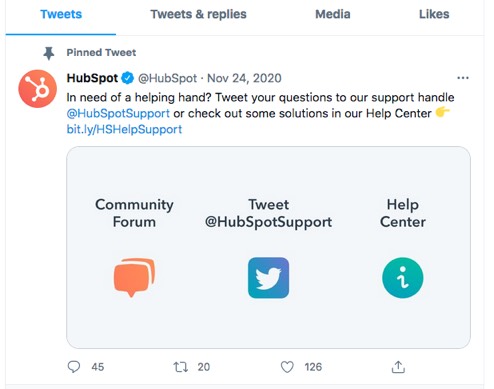Open the Media tab

click(x=333, y=14)
